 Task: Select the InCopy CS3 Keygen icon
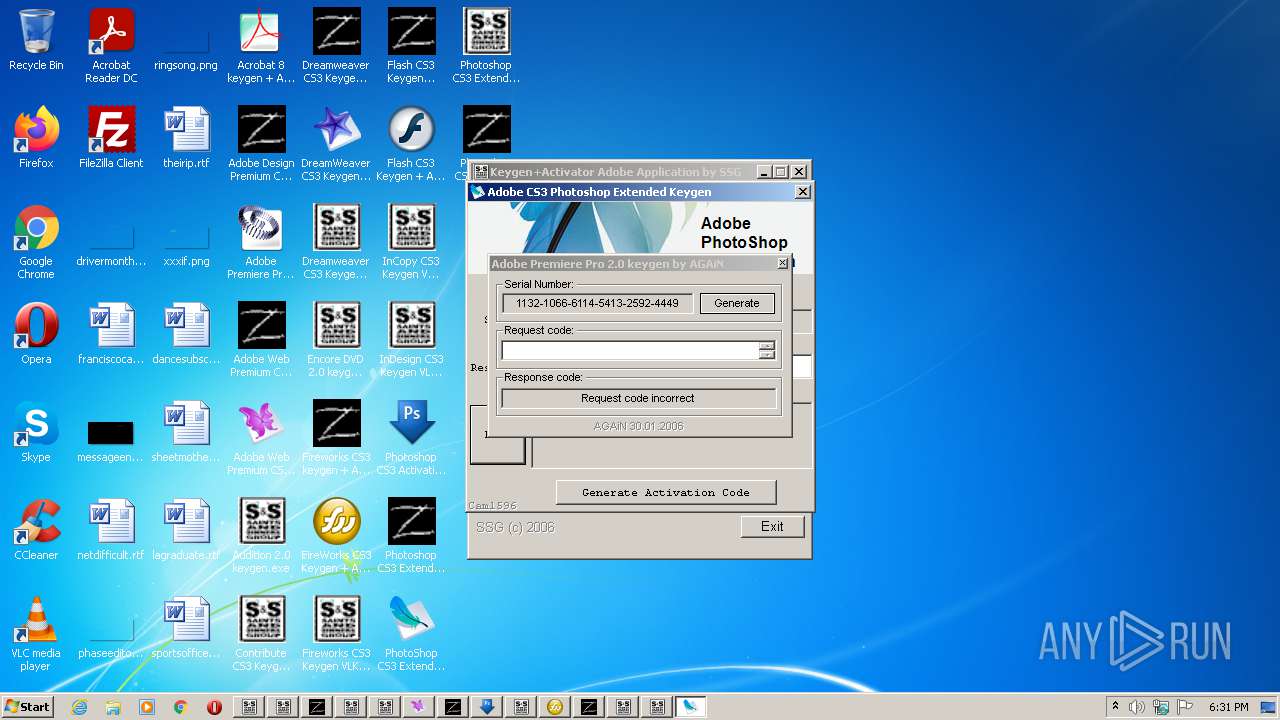pyautogui.click(x=411, y=242)
